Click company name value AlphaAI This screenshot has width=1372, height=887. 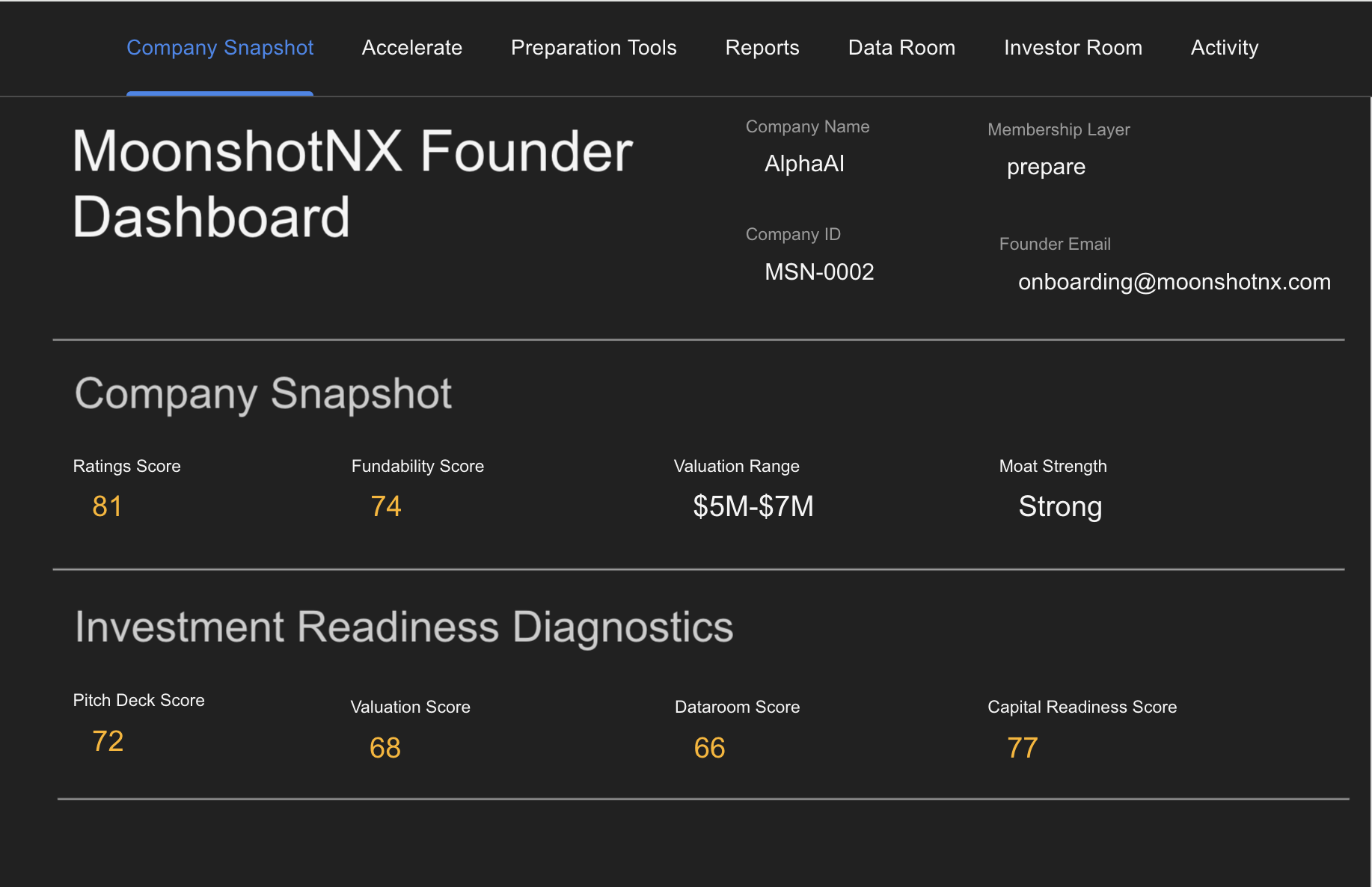(x=804, y=164)
